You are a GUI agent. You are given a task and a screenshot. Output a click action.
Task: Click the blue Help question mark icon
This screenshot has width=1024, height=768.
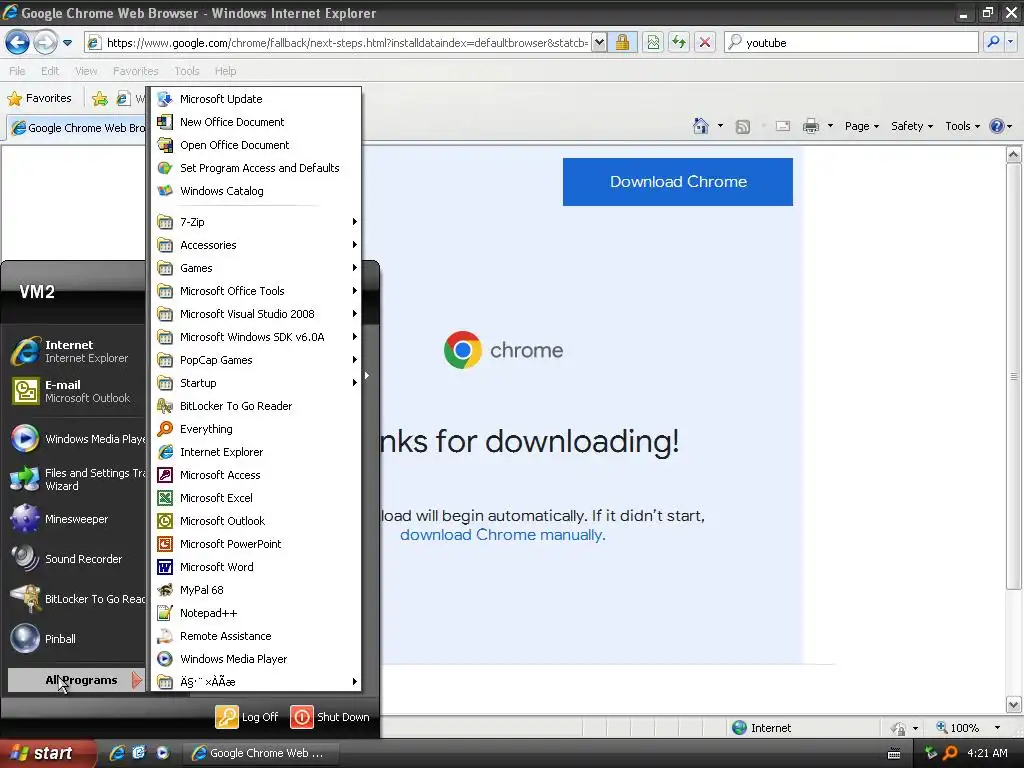(997, 126)
